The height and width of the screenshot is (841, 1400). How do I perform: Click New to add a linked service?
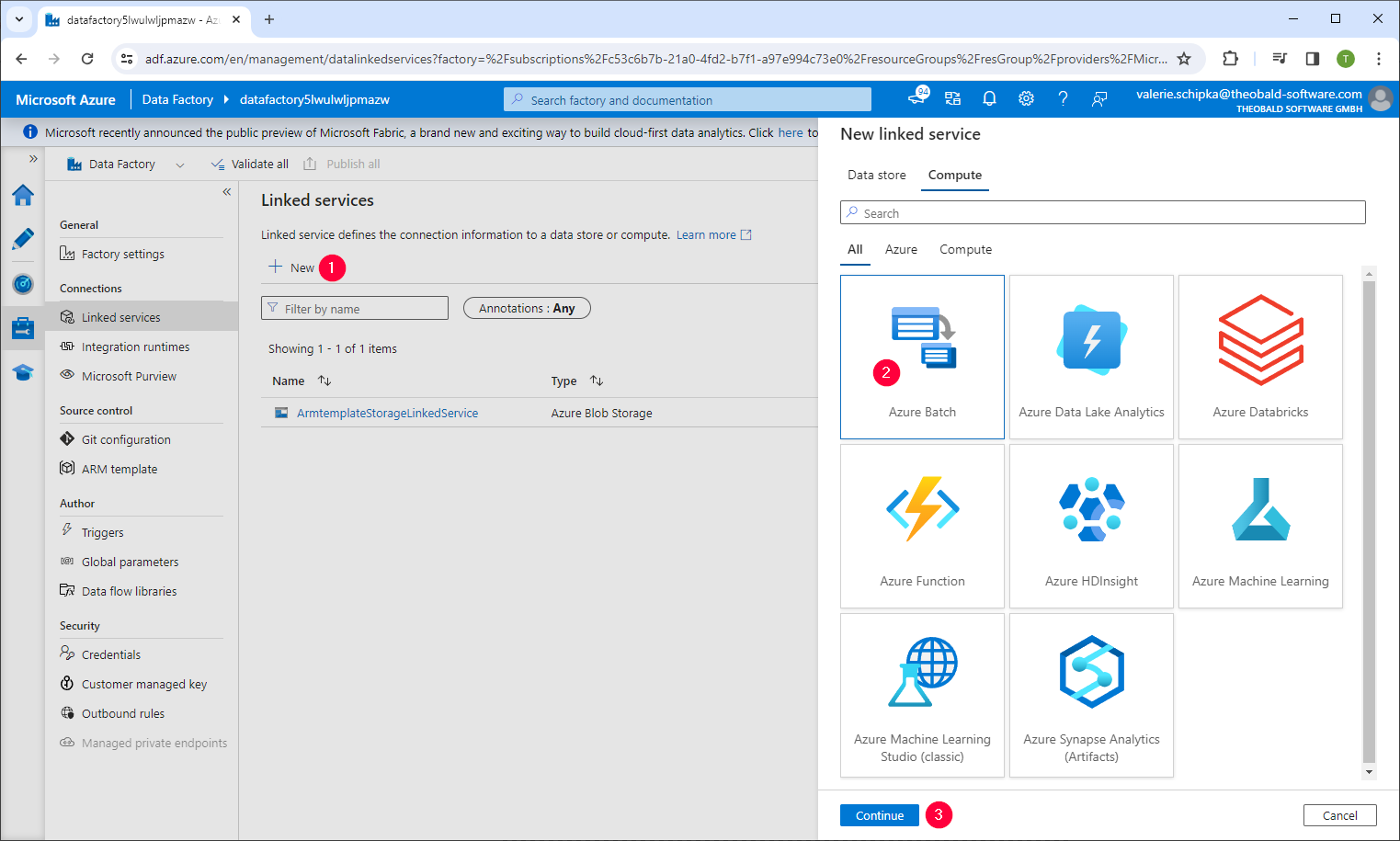291,267
